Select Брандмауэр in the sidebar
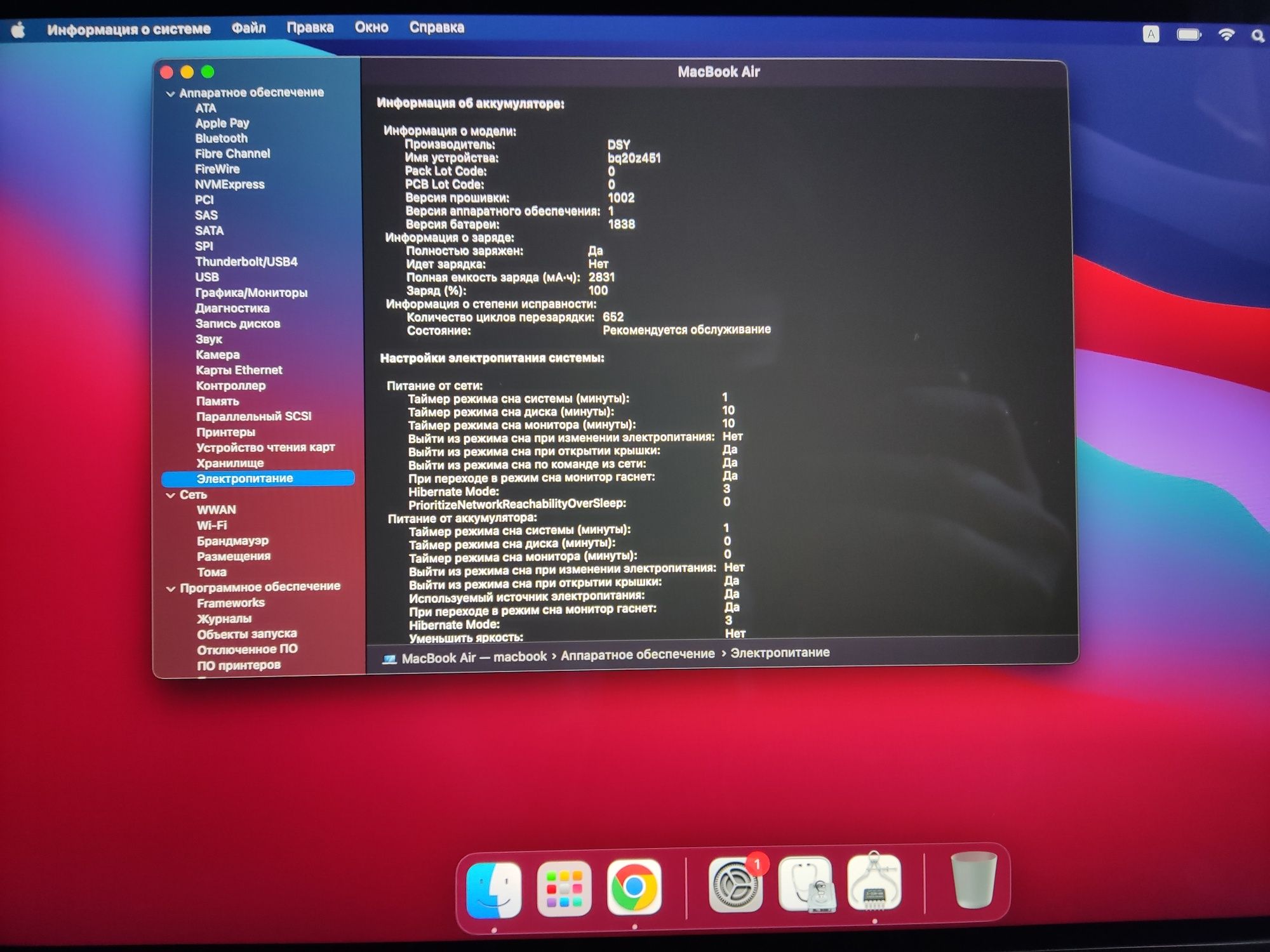 pos(233,541)
